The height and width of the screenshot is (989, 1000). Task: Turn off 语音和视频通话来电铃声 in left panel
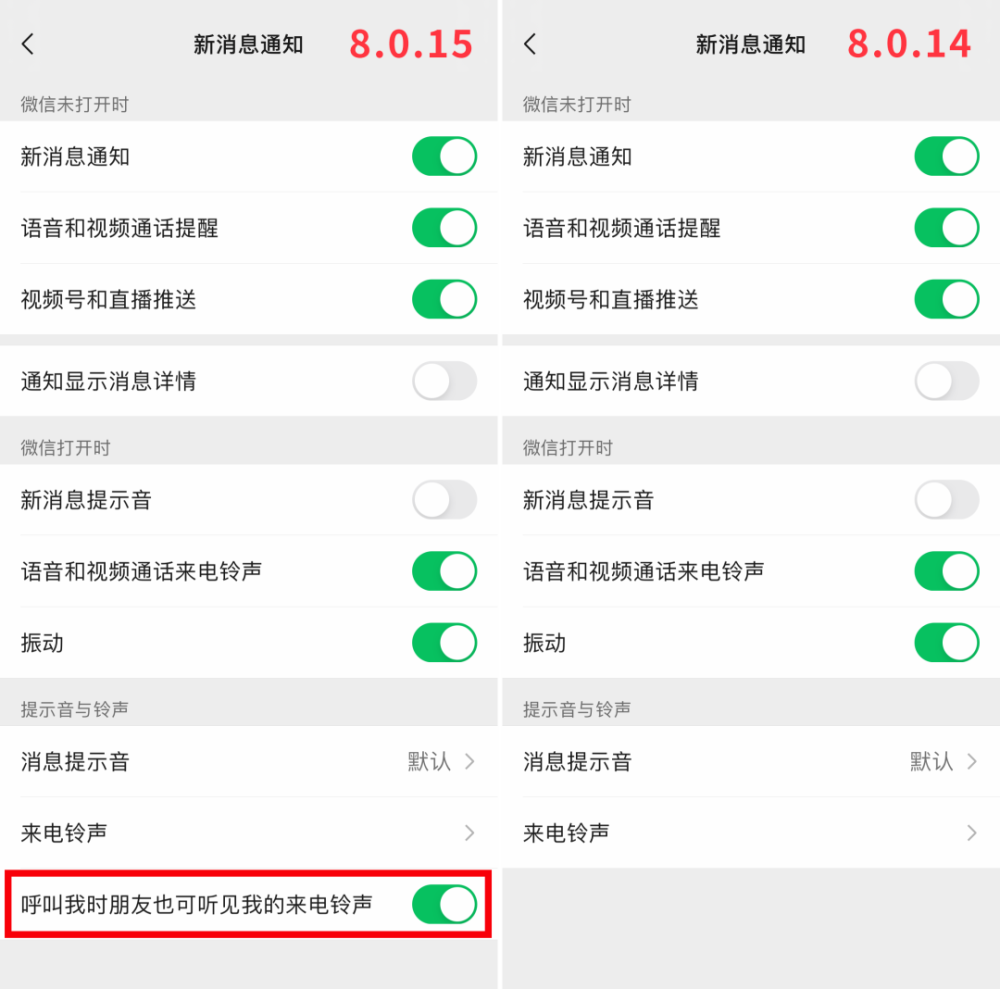point(445,571)
